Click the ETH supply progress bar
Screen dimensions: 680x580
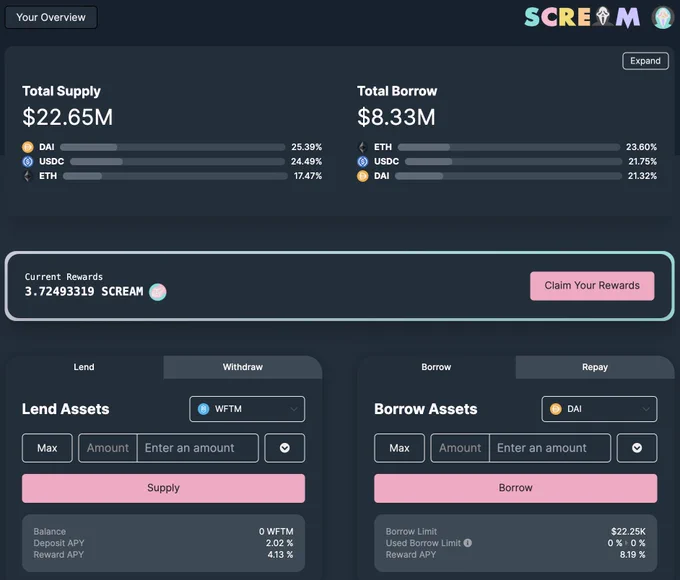[x=175, y=176]
